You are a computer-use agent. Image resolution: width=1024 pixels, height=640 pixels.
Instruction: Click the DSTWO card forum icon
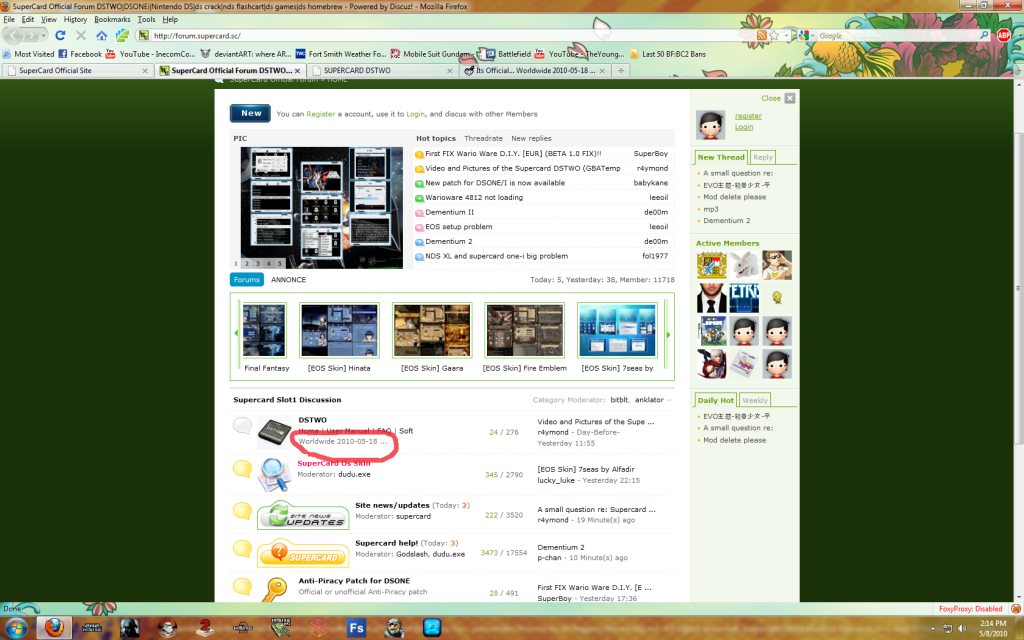pyautogui.click(x=274, y=432)
